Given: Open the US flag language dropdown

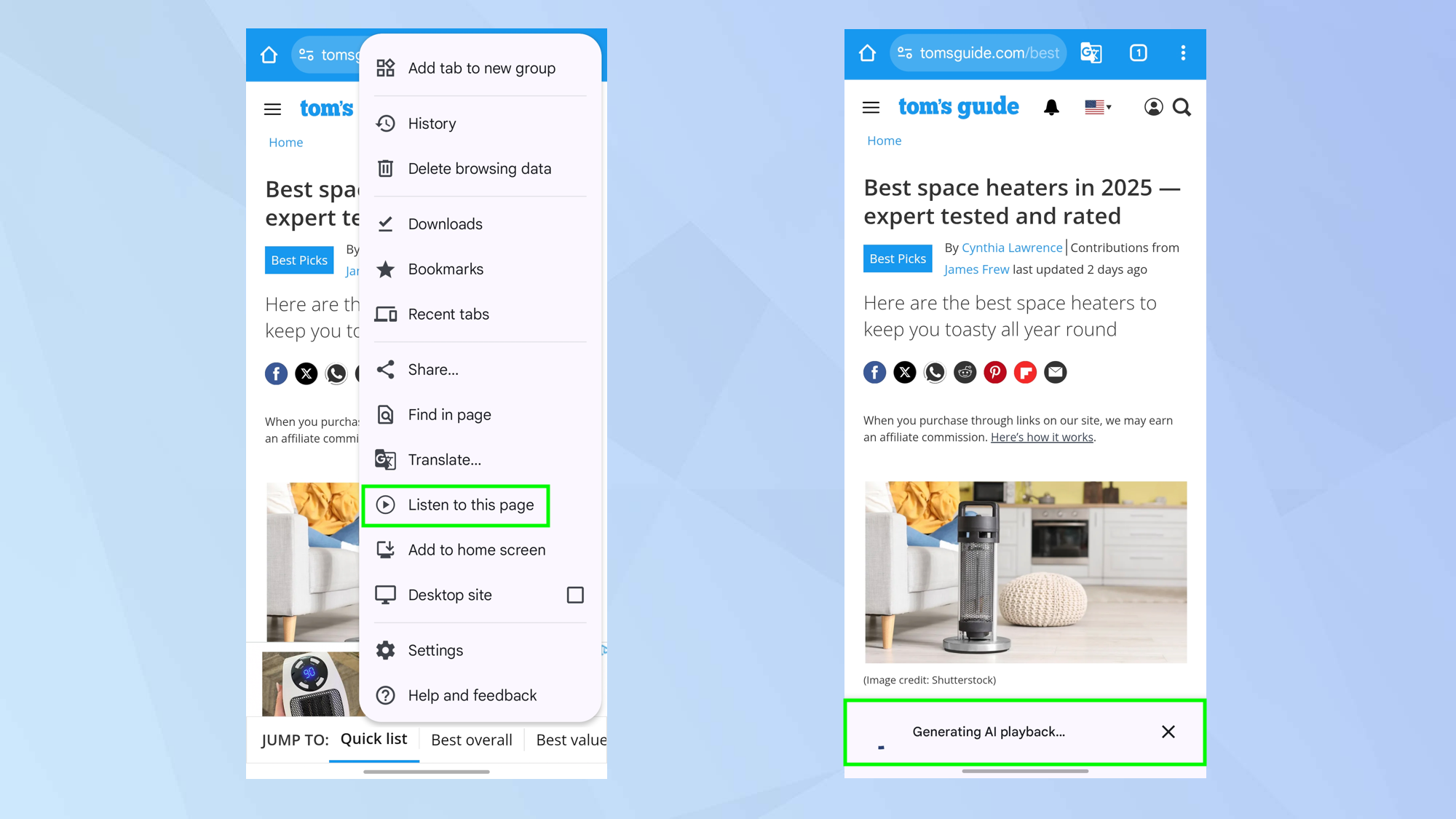Looking at the screenshot, I should (1097, 107).
